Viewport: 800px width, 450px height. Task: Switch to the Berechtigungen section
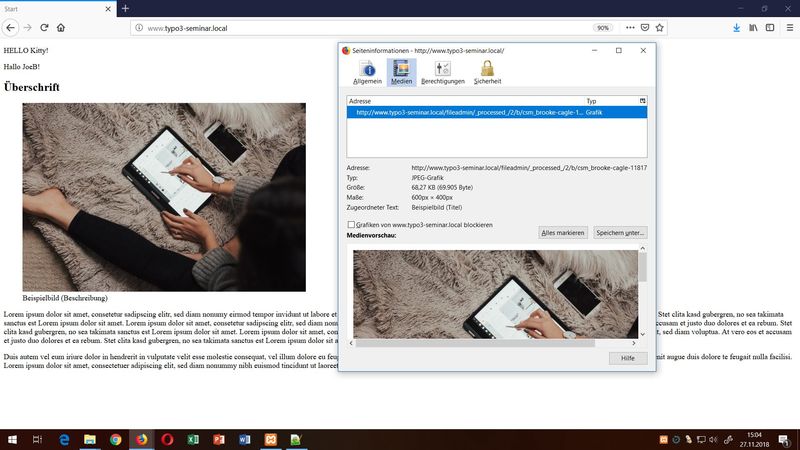click(x=442, y=72)
